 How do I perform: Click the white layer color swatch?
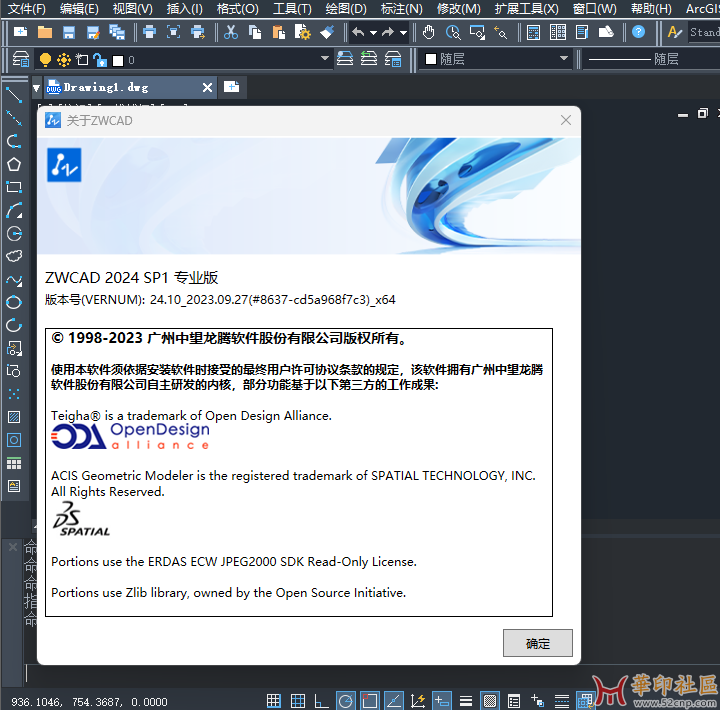click(x=118, y=61)
